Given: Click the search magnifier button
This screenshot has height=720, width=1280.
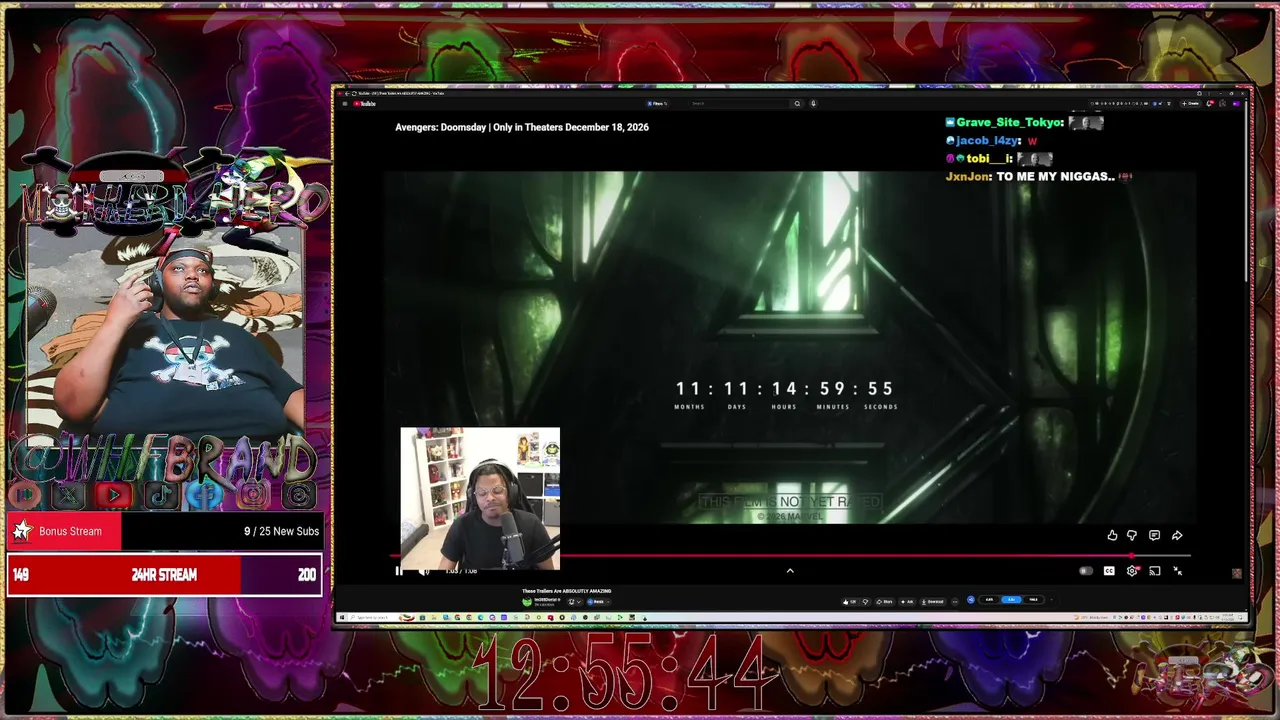Looking at the screenshot, I should pos(797,103).
